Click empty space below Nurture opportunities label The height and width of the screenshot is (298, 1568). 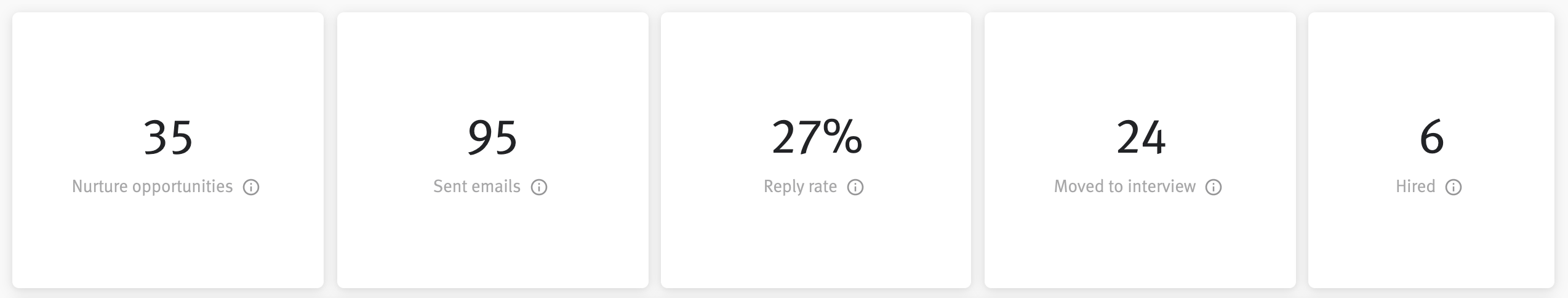(168, 246)
